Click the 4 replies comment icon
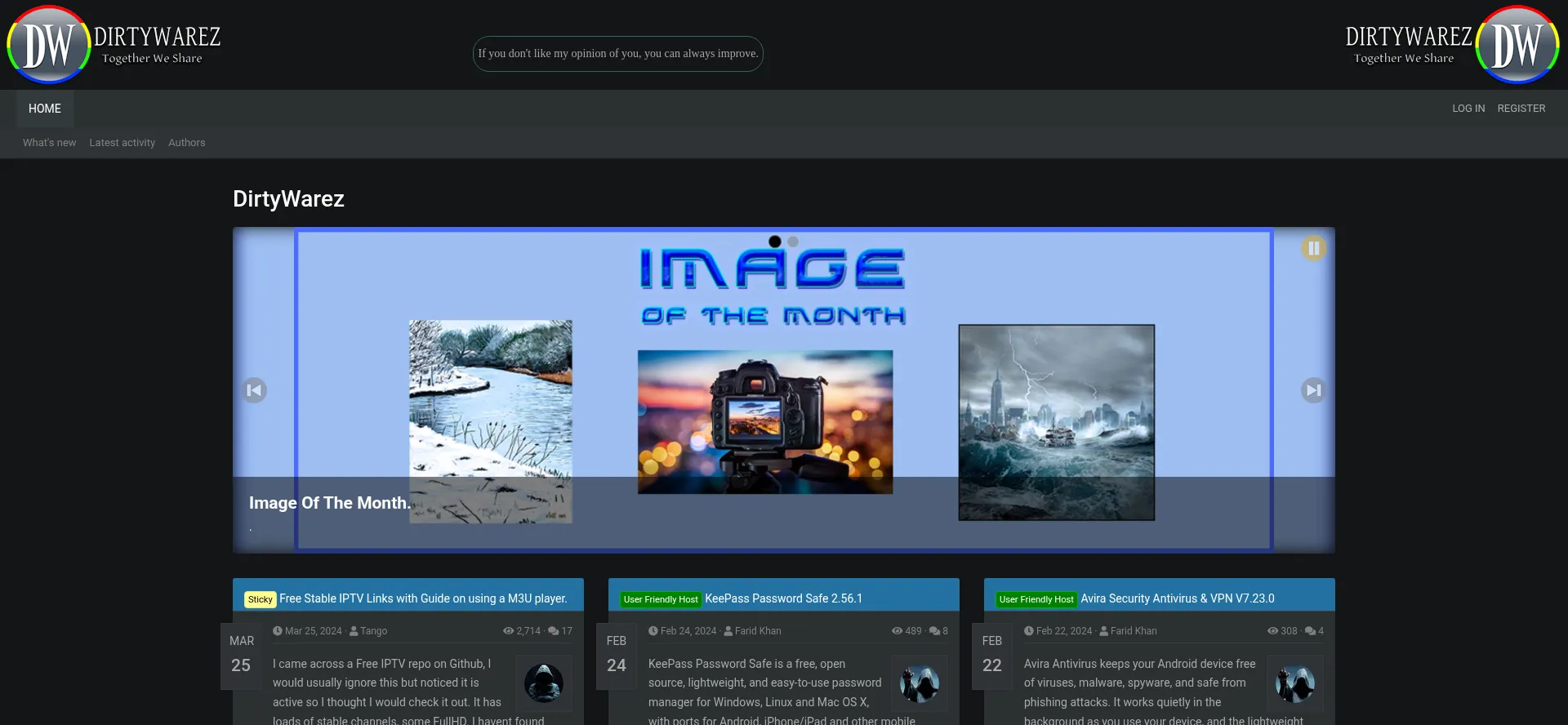Image resolution: width=1568 pixels, height=725 pixels. (1311, 631)
